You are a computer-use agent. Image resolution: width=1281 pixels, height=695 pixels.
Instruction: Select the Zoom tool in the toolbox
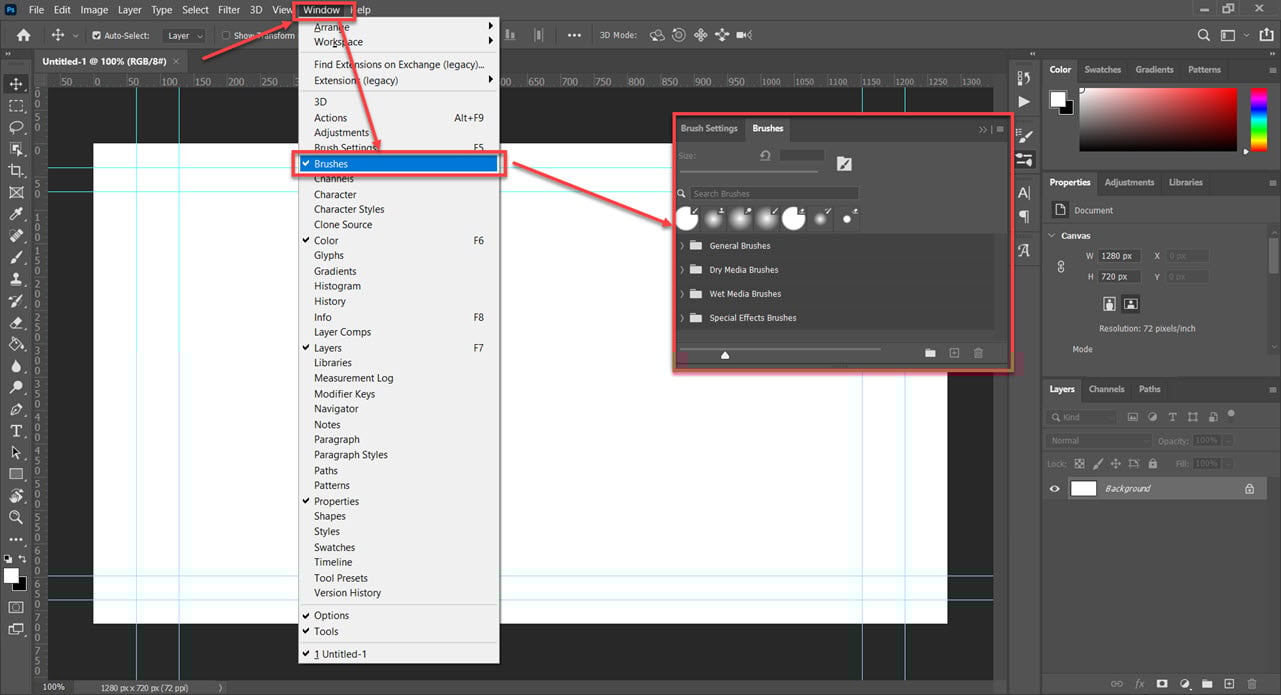(16, 518)
